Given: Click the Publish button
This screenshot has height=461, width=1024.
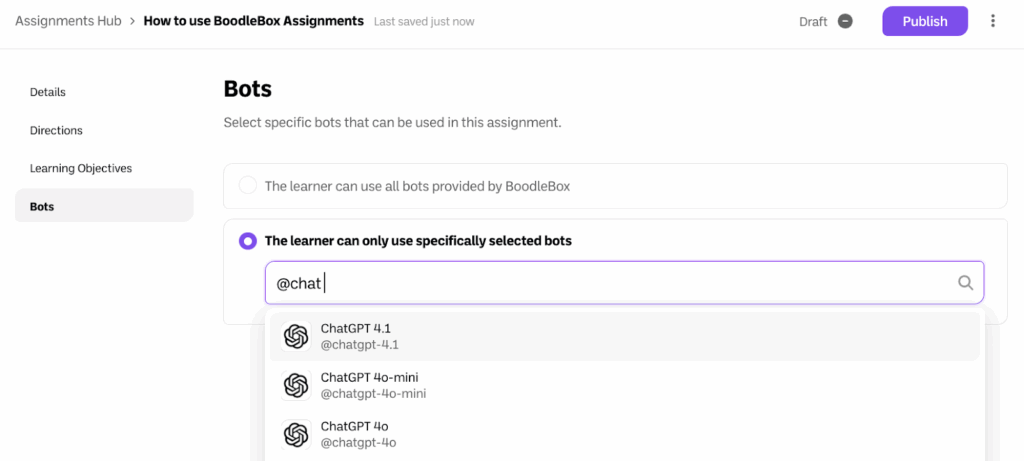Looking at the screenshot, I should (x=924, y=21).
